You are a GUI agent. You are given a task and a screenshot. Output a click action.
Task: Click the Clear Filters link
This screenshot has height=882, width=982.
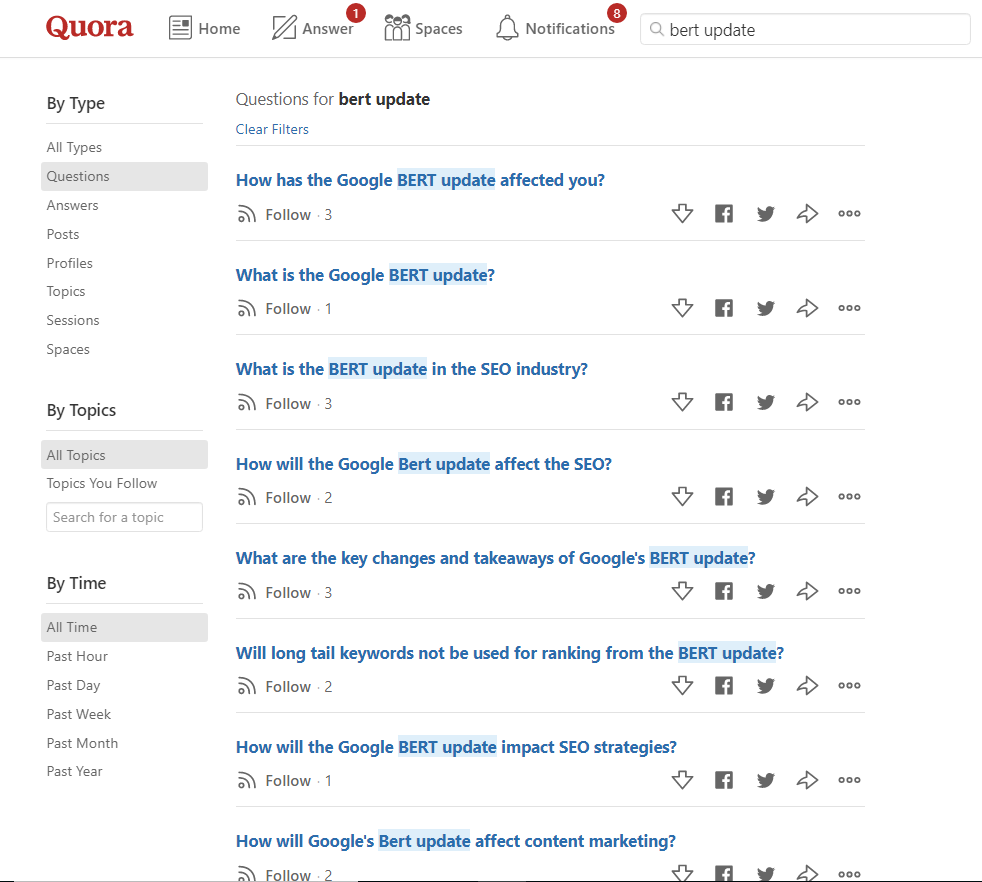point(272,129)
